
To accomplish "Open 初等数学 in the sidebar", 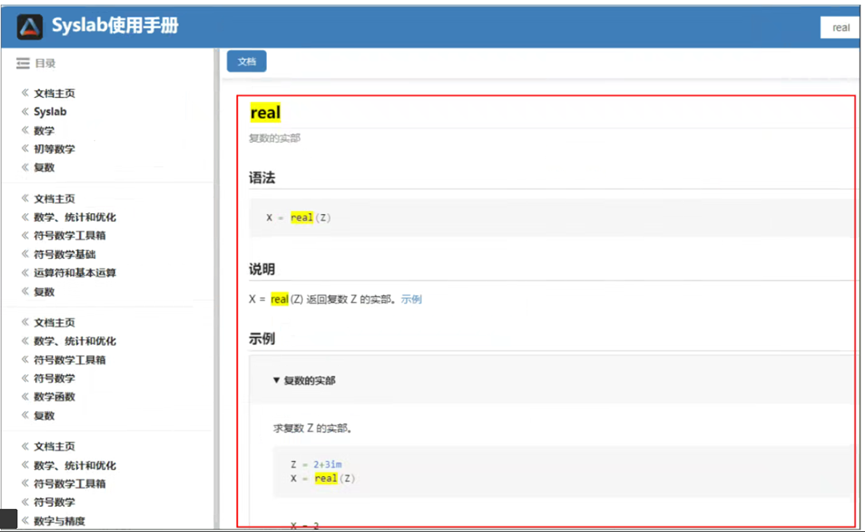I will pyautogui.click(x=54, y=149).
